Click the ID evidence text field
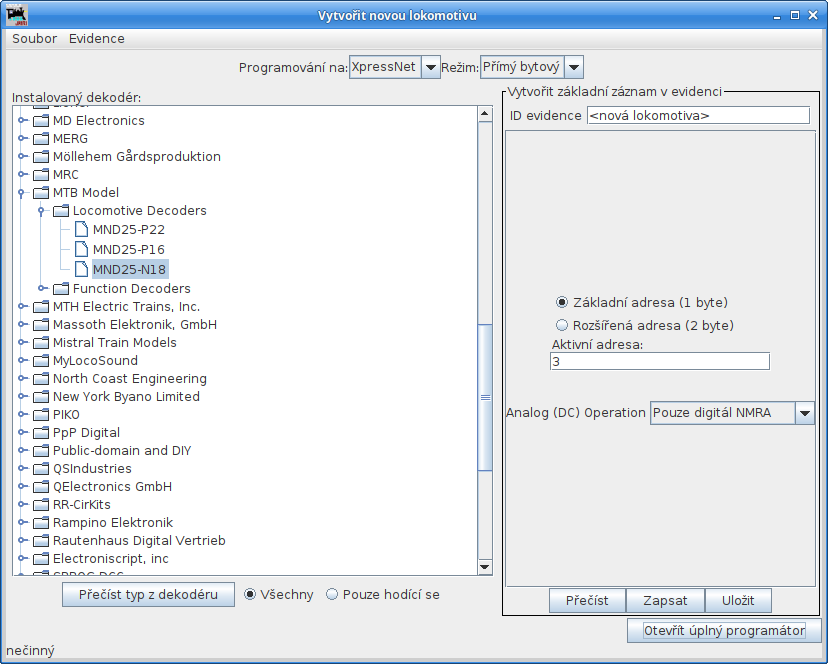 [x=698, y=115]
